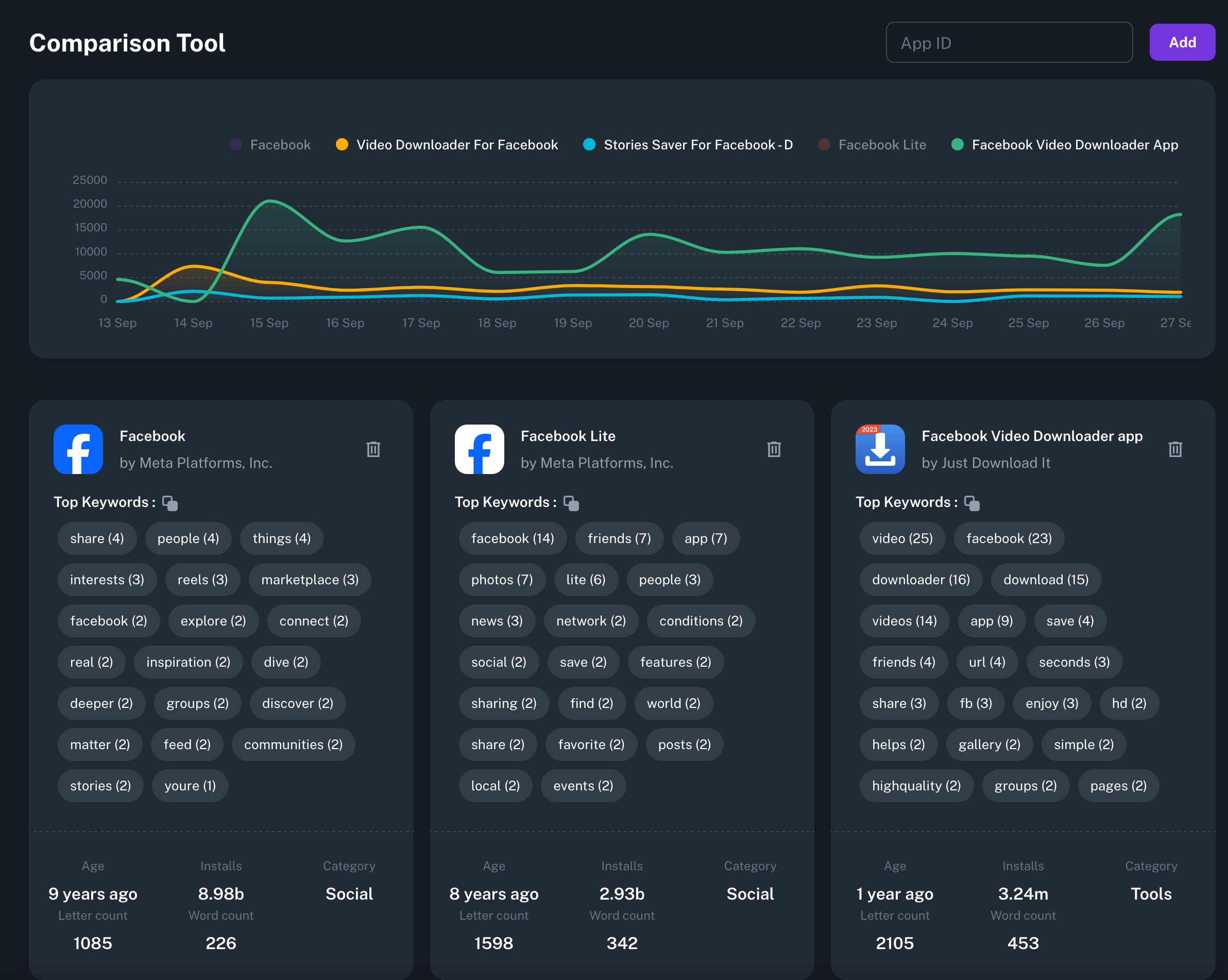
Task: Open the Facebook Video Downloader app title
Action: coord(1032,436)
